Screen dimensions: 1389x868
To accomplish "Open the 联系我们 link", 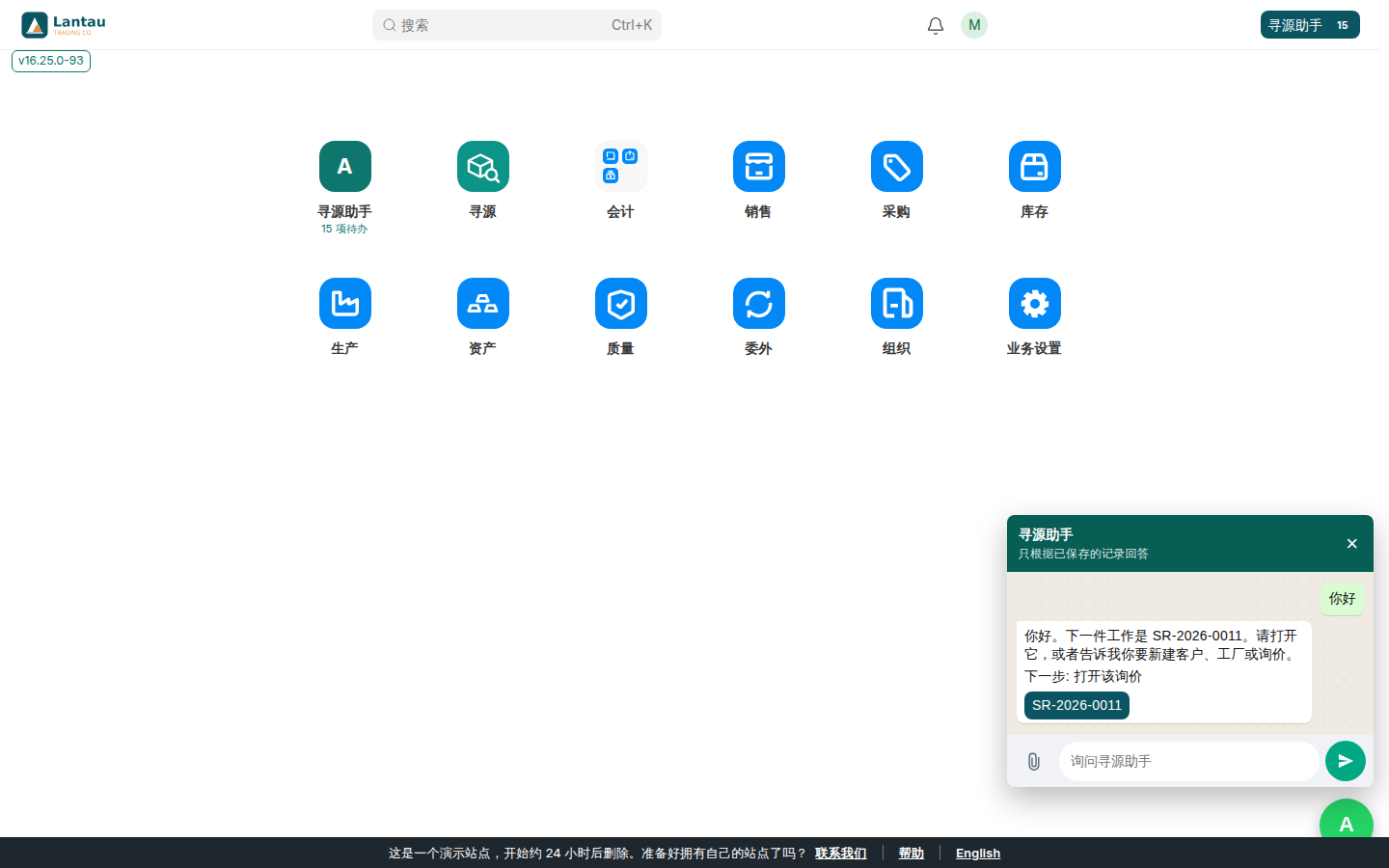I will click(841, 853).
